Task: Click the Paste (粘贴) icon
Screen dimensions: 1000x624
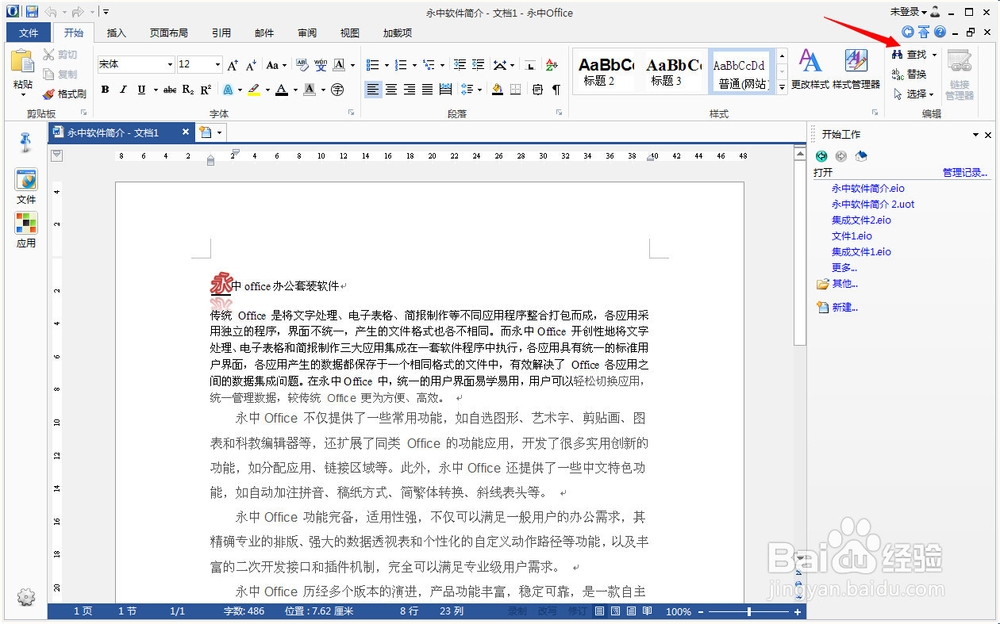Action: (23, 62)
